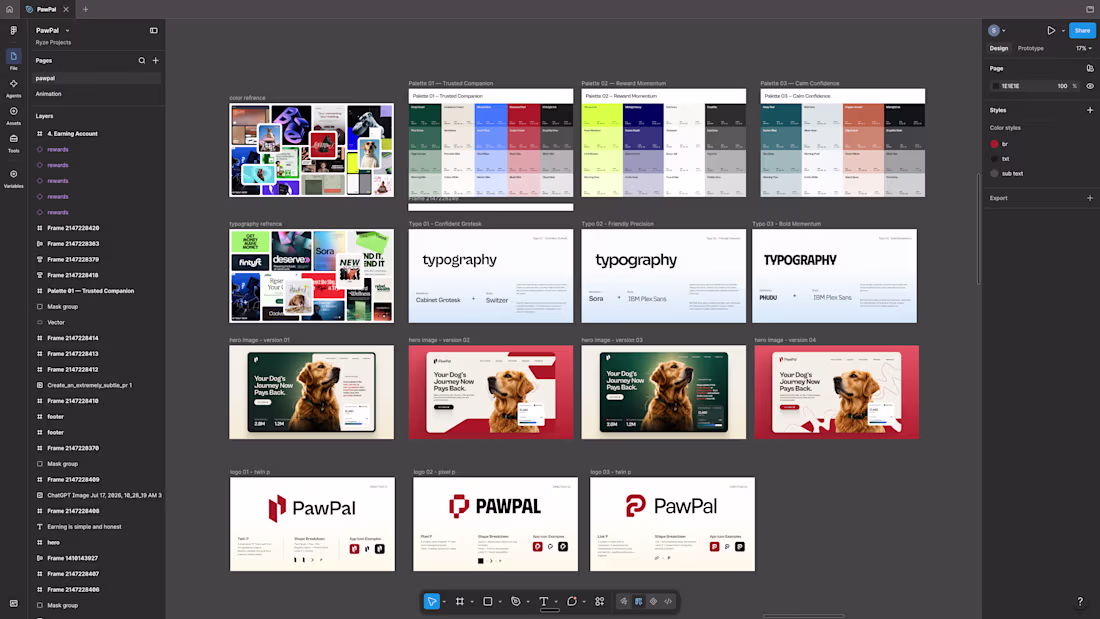1100x619 pixels.
Task: Open the Figma main menu logo
Action: point(13,30)
